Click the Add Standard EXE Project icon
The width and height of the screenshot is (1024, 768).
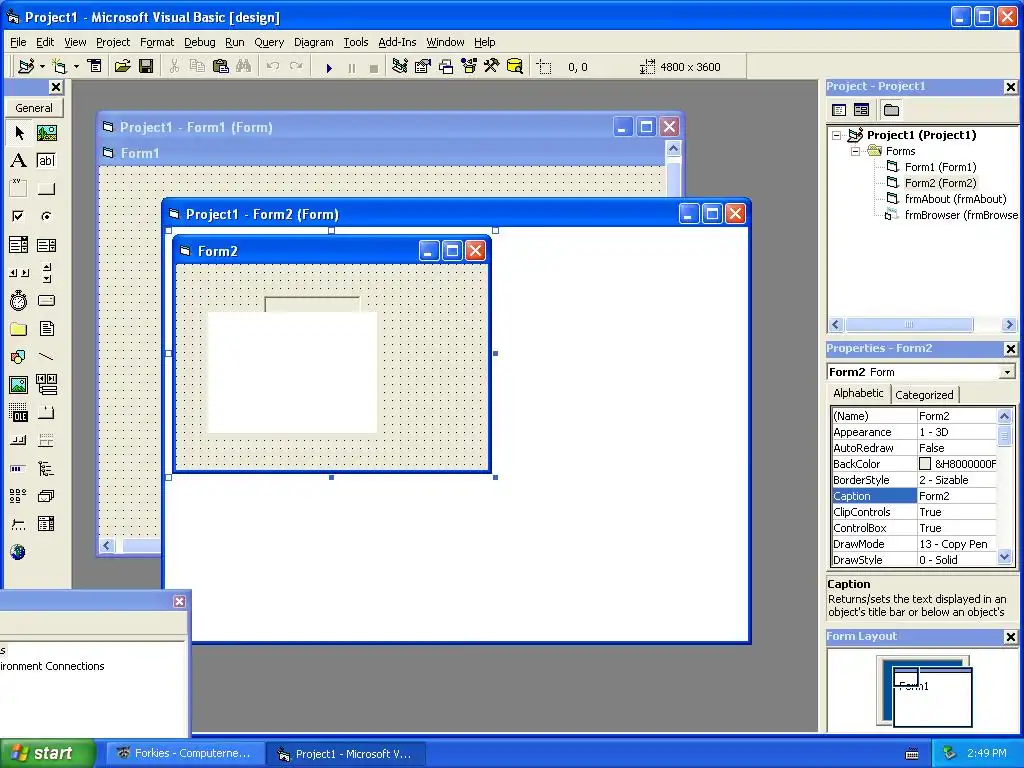[26, 67]
